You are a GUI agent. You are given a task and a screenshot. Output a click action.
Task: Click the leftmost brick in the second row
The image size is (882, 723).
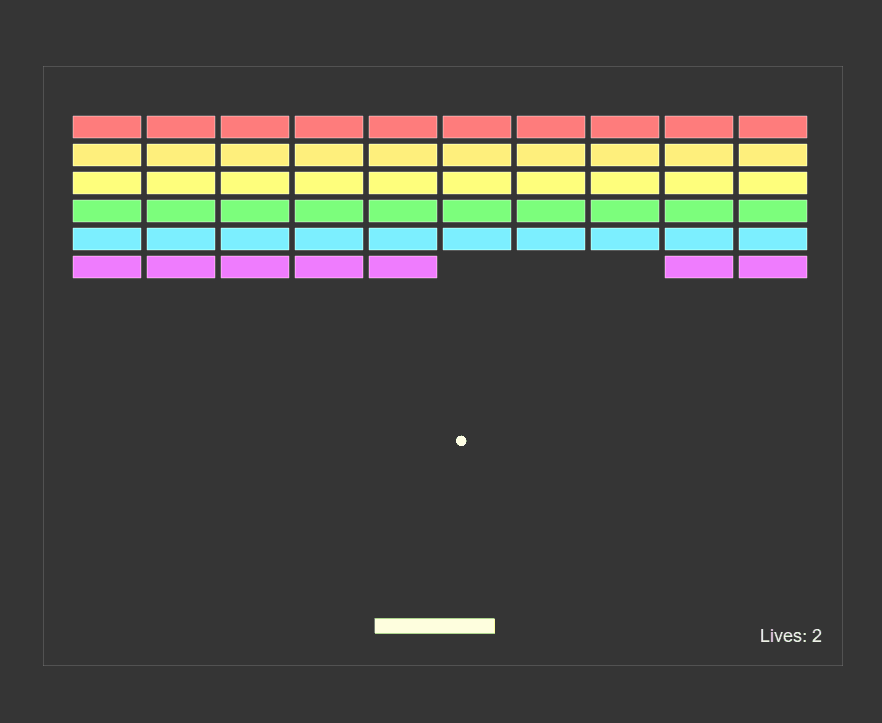click(107, 155)
